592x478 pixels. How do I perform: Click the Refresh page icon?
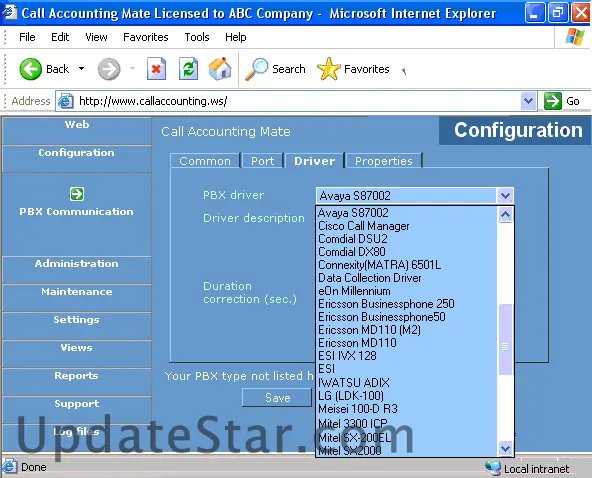coord(188,69)
